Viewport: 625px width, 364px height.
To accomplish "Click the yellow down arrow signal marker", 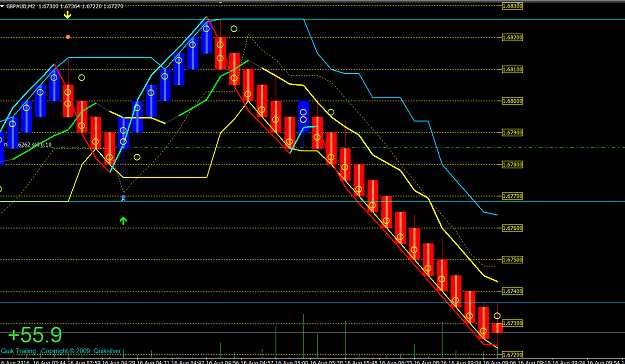I will (67, 15).
